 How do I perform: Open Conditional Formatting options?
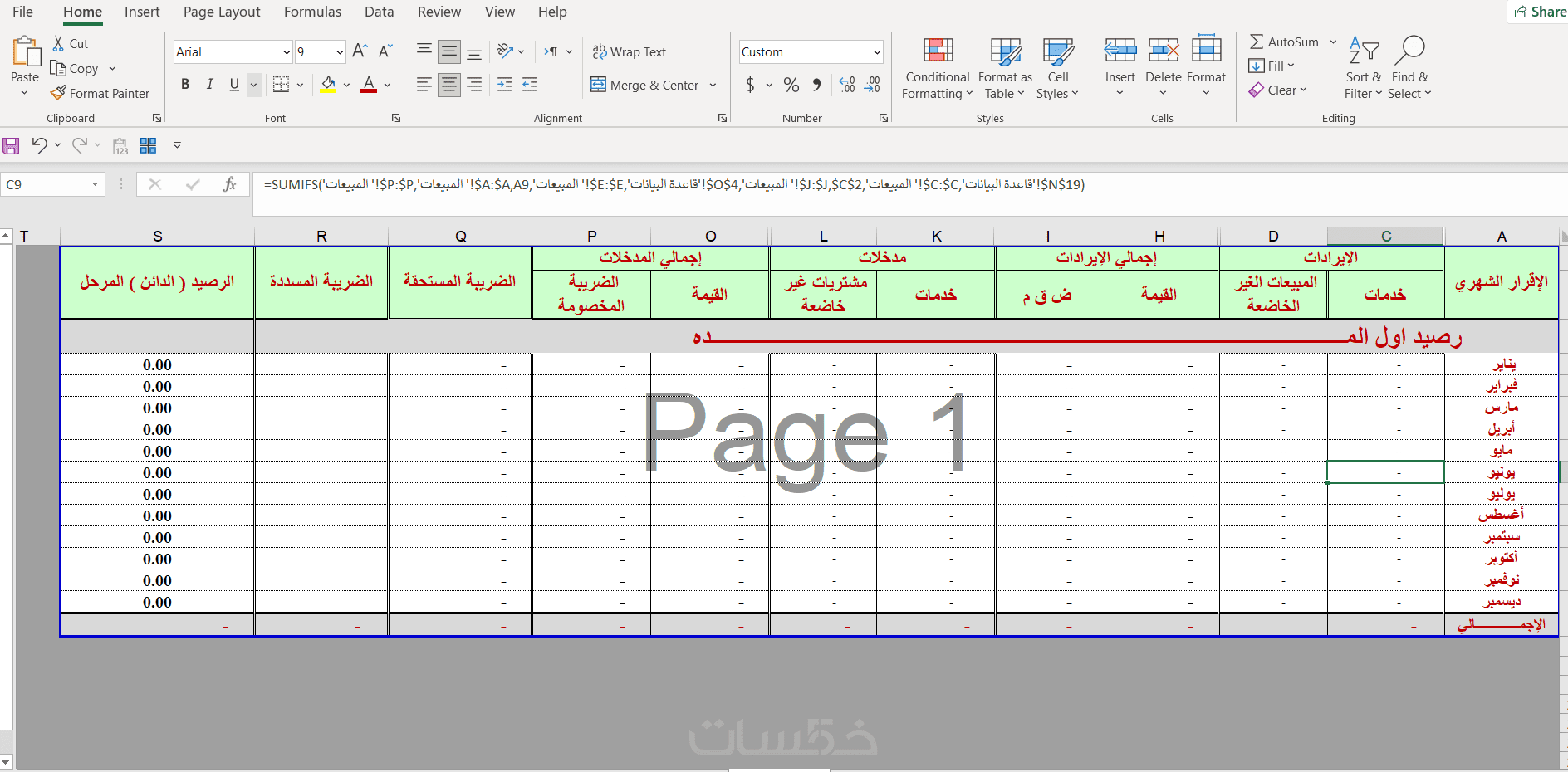938,68
